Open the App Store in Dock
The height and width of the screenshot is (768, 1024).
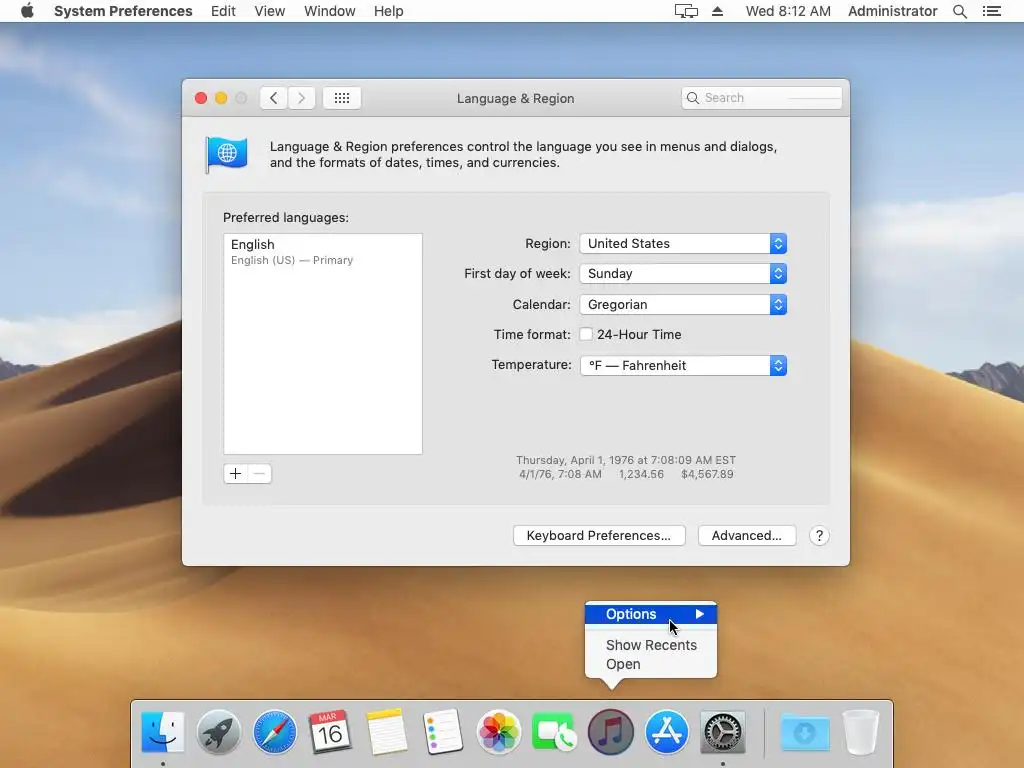[667, 732]
